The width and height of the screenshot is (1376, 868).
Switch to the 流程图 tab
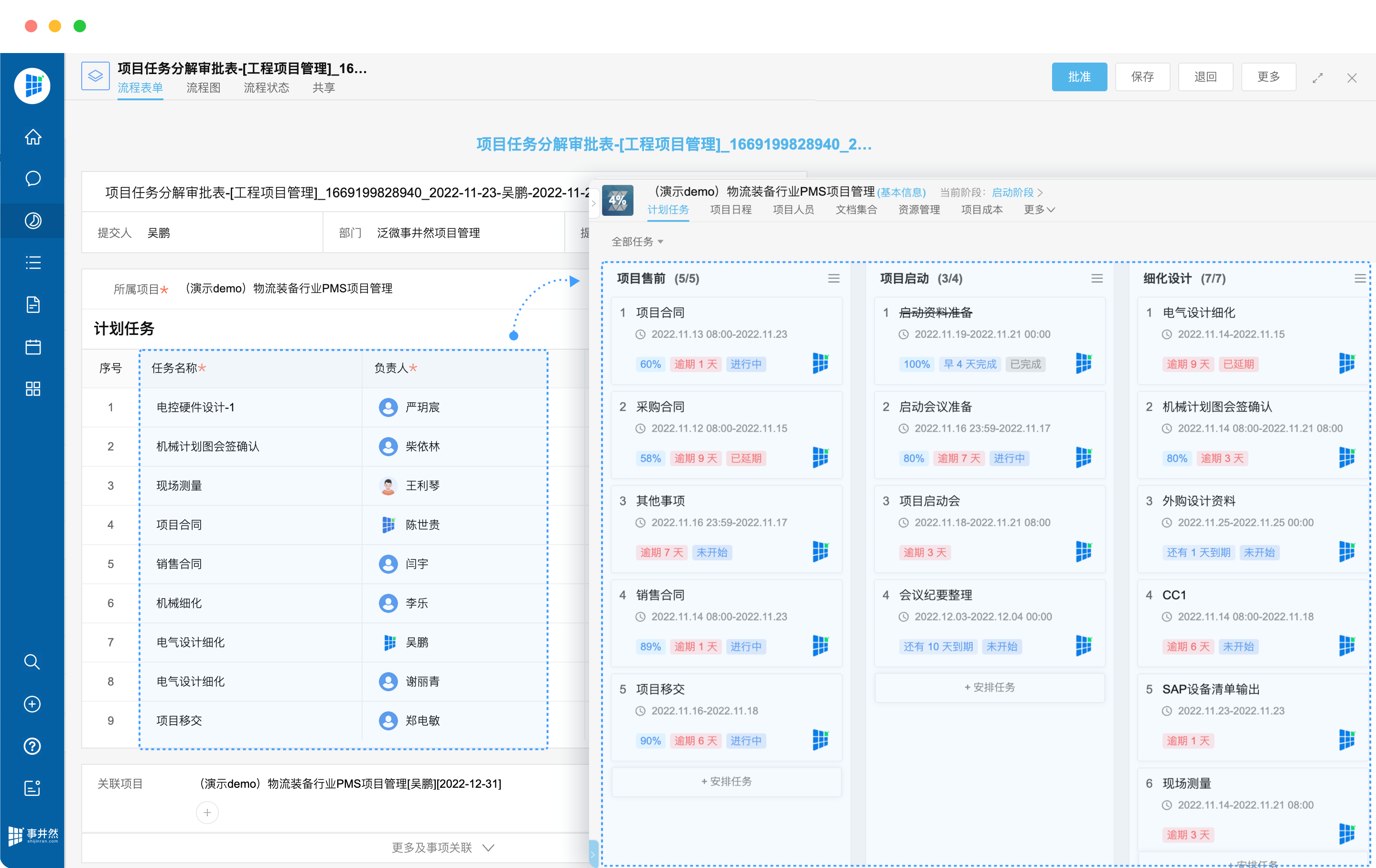point(203,87)
